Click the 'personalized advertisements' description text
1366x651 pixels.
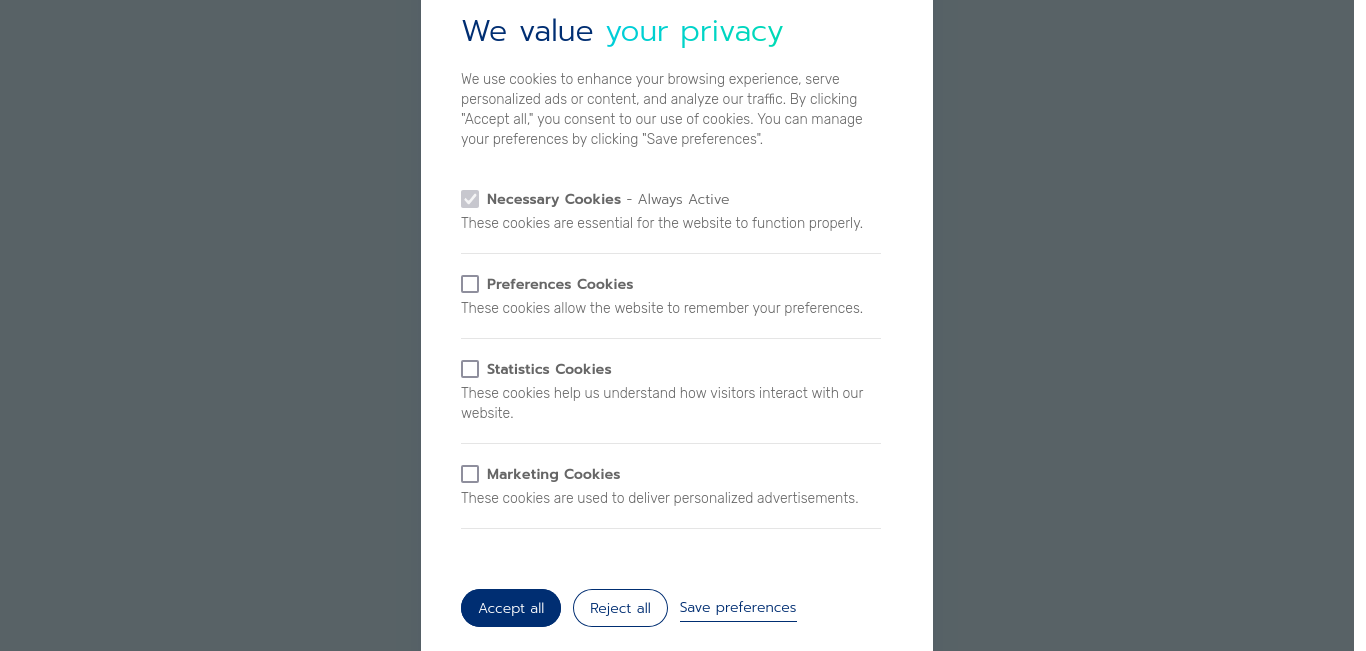pos(660,498)
